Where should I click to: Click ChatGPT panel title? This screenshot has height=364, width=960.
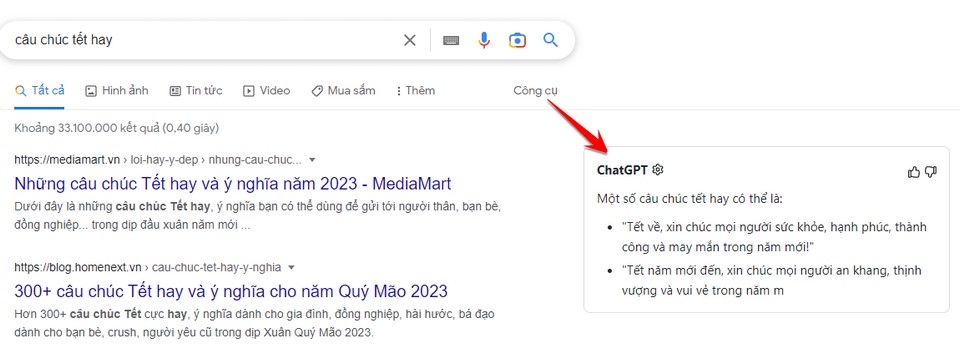coord(622,170)
